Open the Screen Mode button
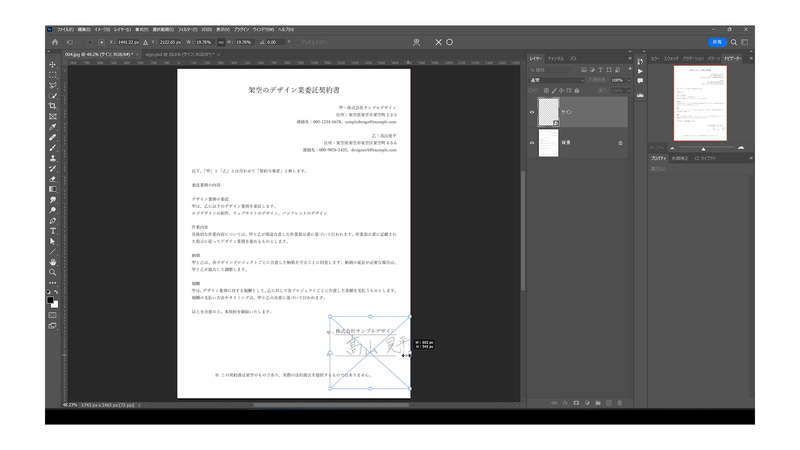 (53, 326)
